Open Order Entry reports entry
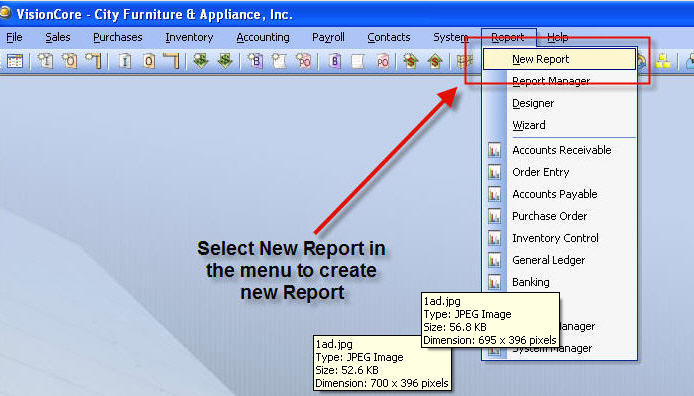 [559, 172]
